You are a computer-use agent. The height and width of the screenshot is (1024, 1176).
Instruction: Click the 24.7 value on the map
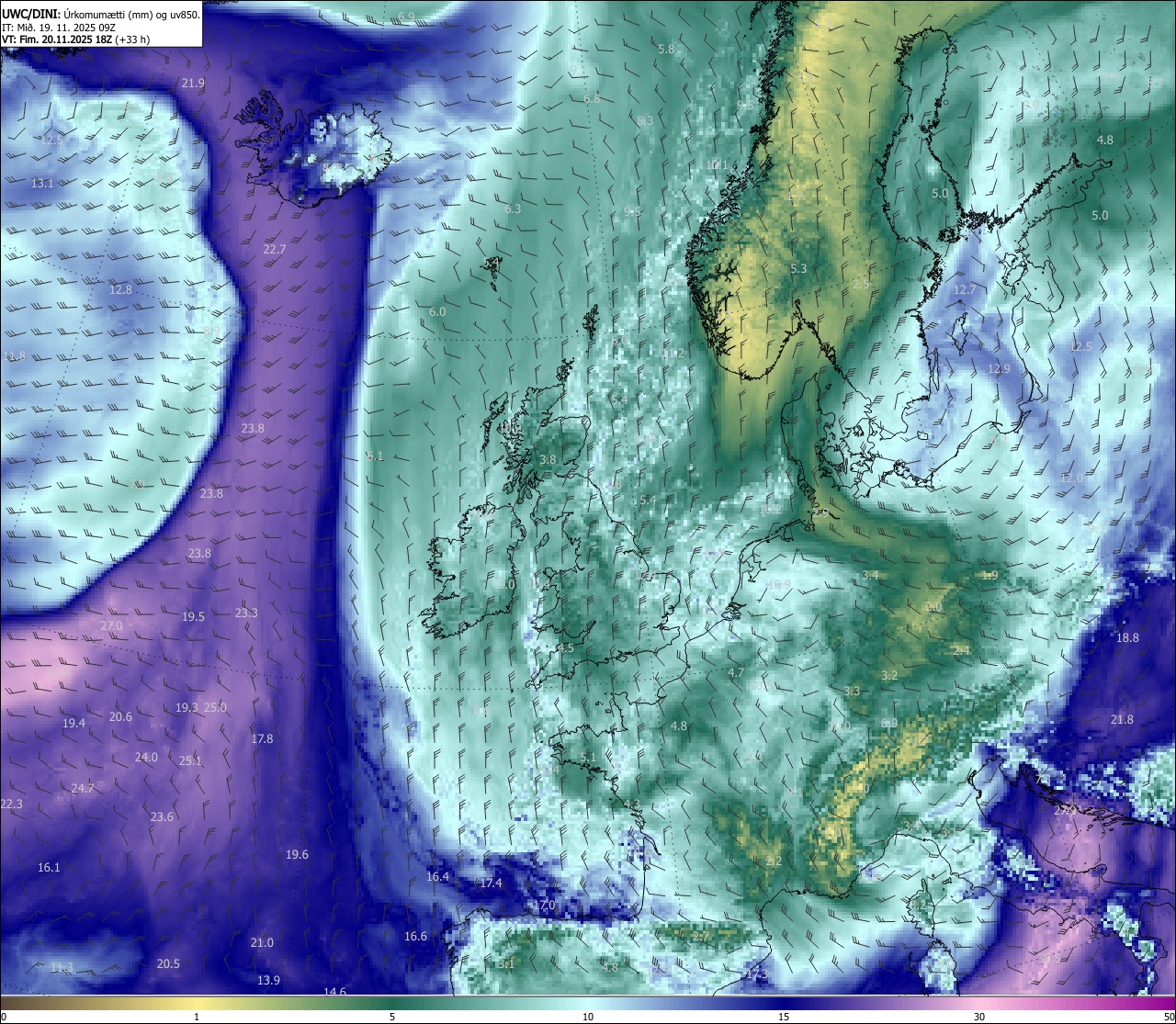point(83,788)
